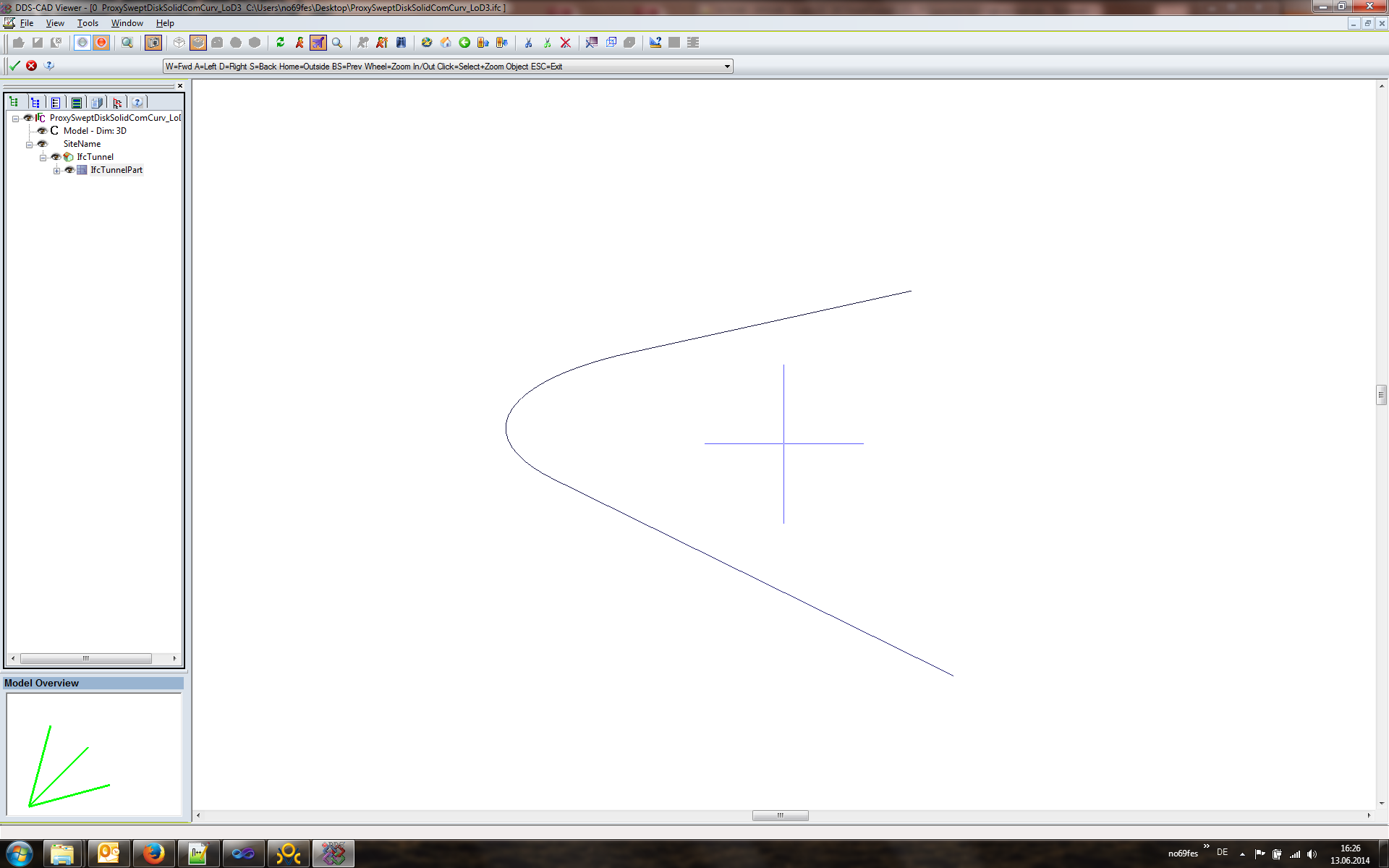Click the red circle cancel icon

point(32,66)
